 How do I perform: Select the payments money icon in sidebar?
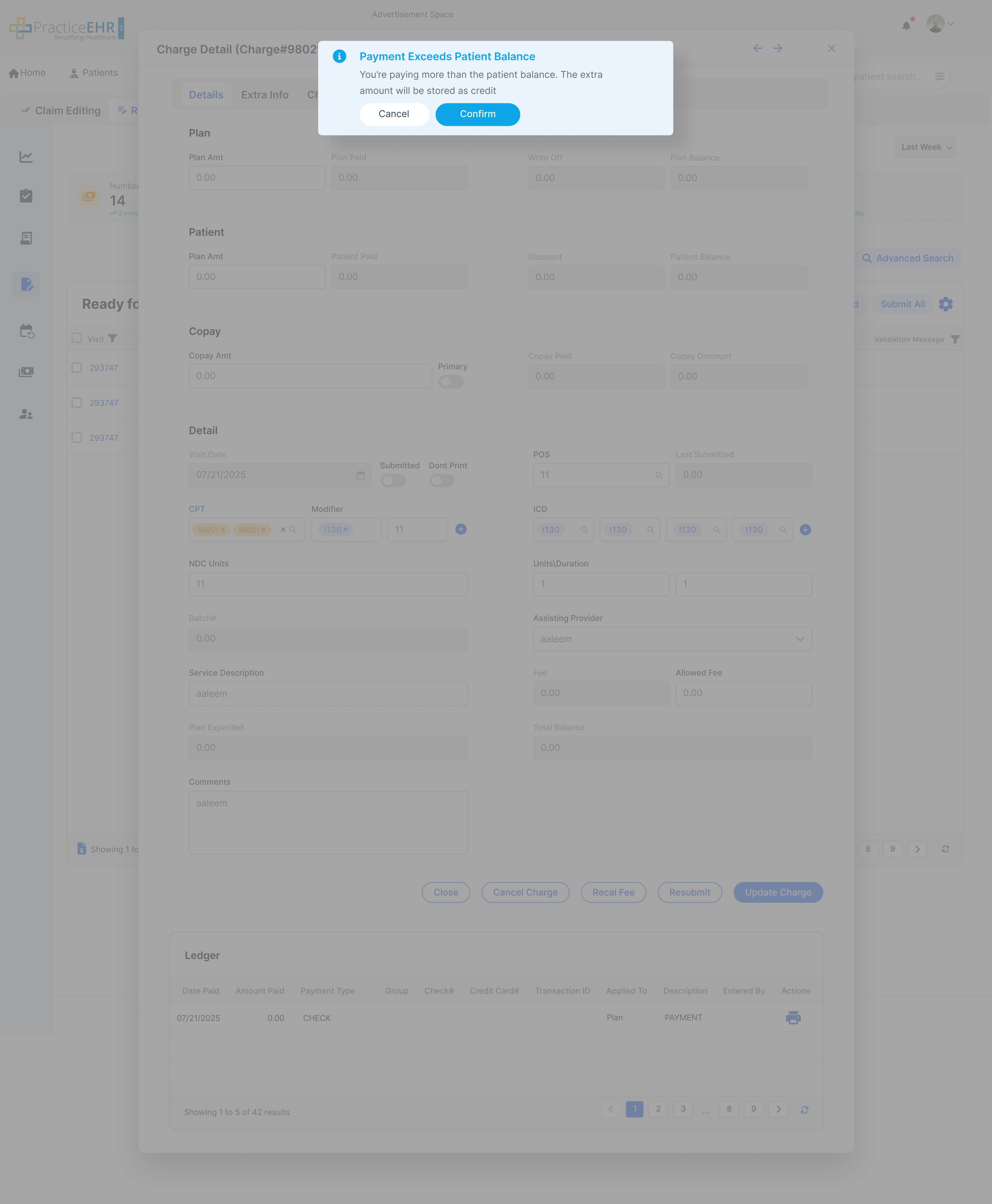pos(26,371)
